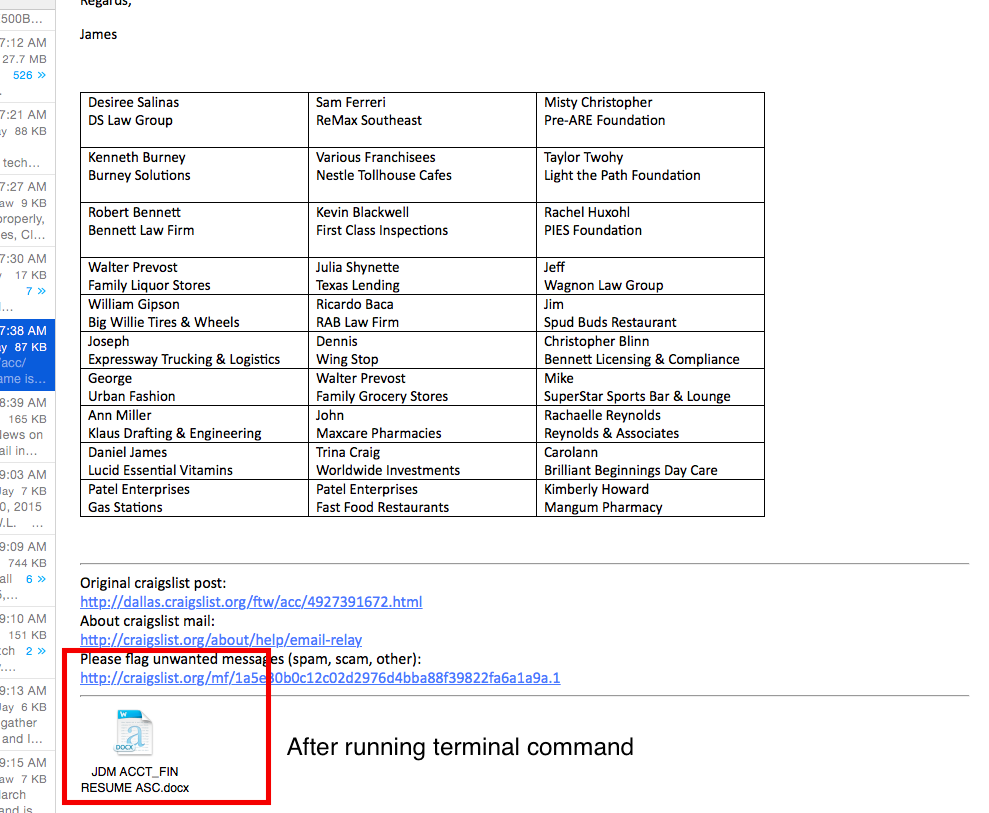Select the 9:03 AM 7 KB message
989x813 pixels.
click(x=27, y=498)
